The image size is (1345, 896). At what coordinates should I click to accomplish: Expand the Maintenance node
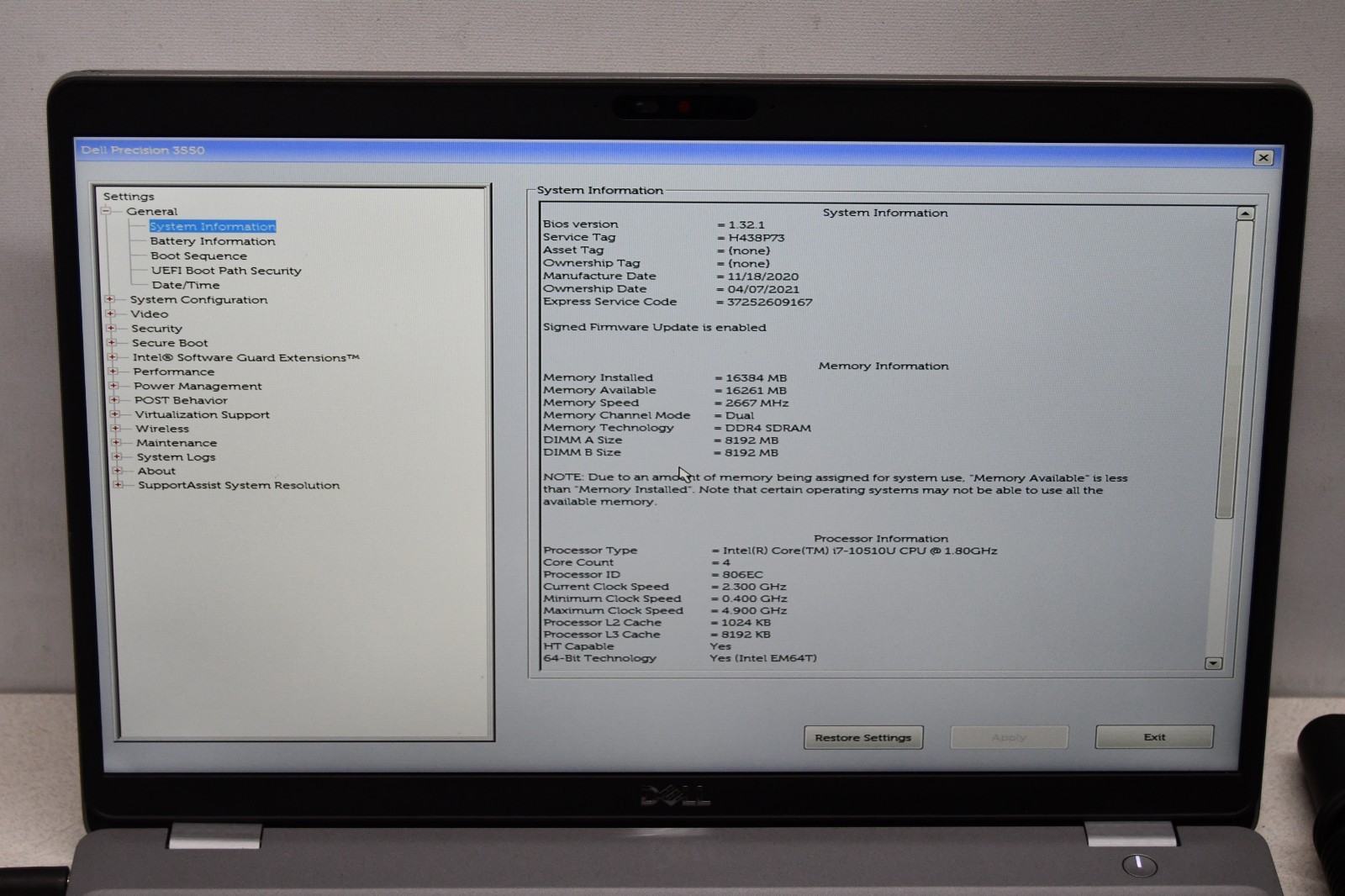[117, 442]
